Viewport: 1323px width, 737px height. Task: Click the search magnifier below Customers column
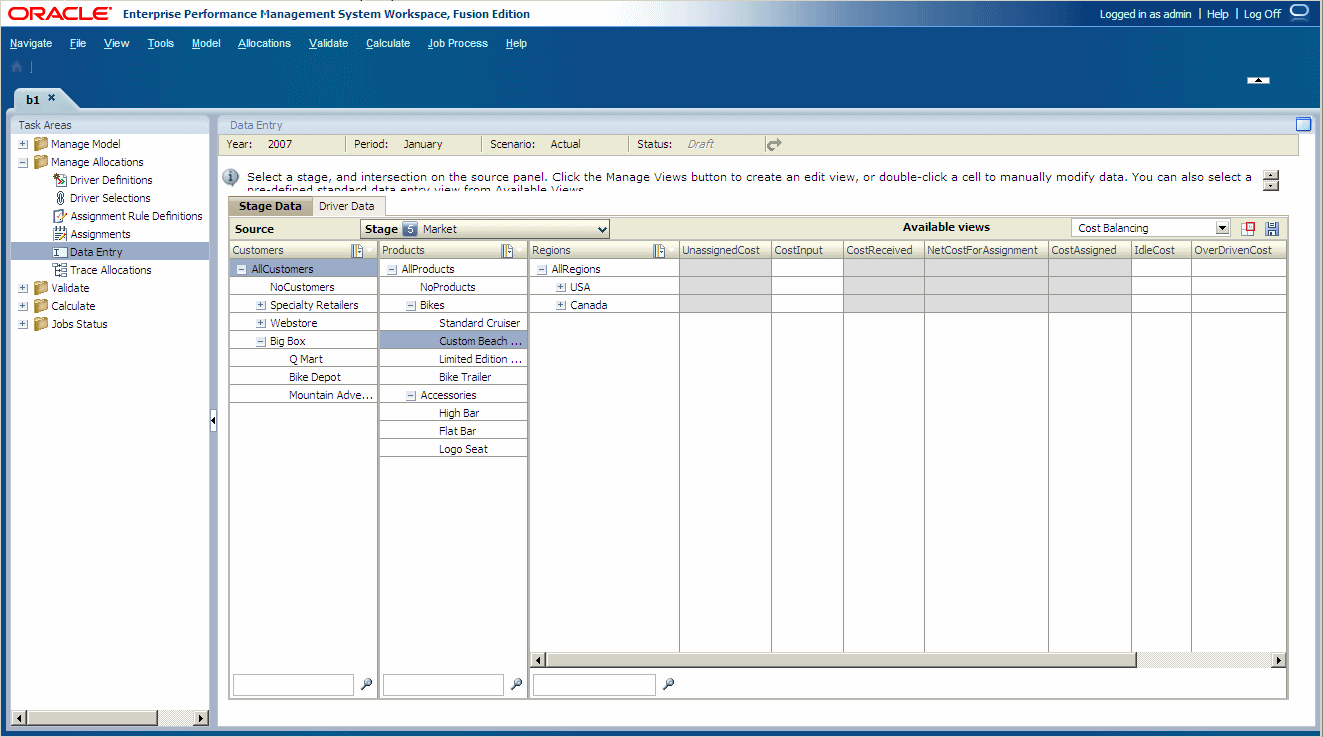pos(366,684)
